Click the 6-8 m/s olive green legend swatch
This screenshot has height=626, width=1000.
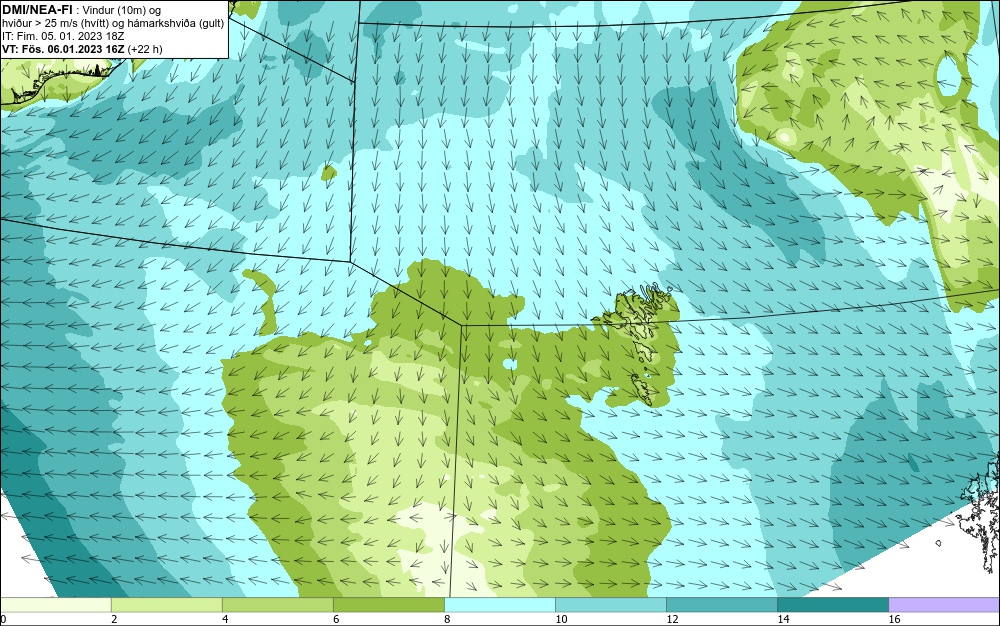click(x=388, y=604)
